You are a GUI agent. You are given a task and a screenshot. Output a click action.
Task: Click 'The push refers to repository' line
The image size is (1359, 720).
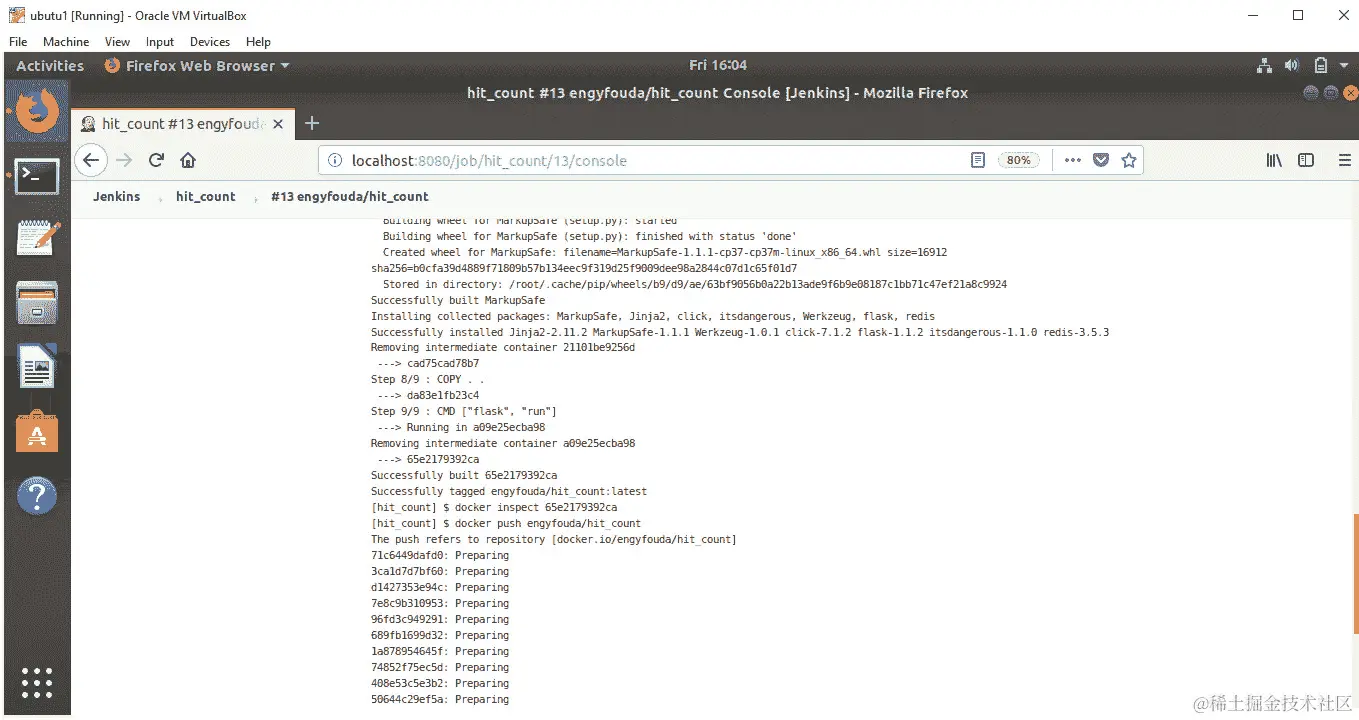point(554,540)
